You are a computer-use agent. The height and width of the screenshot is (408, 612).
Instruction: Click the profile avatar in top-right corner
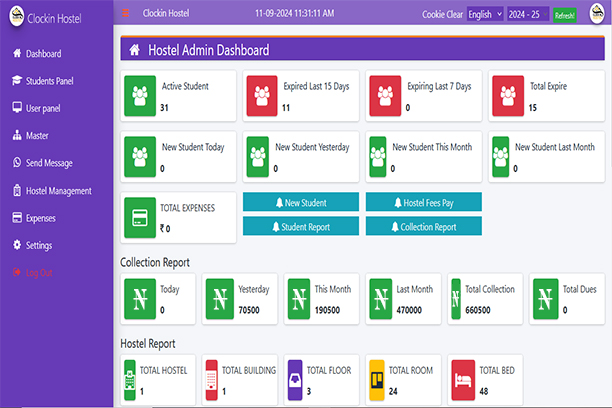(597, 13)
